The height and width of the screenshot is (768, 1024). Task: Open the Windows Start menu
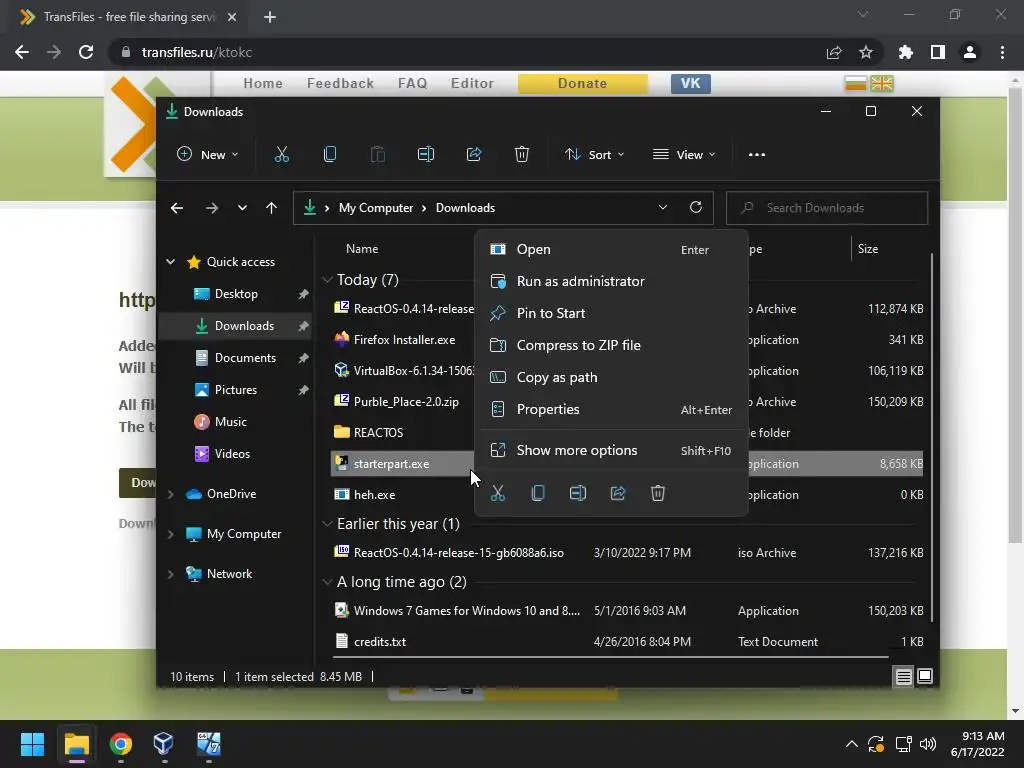coord(32,744)
